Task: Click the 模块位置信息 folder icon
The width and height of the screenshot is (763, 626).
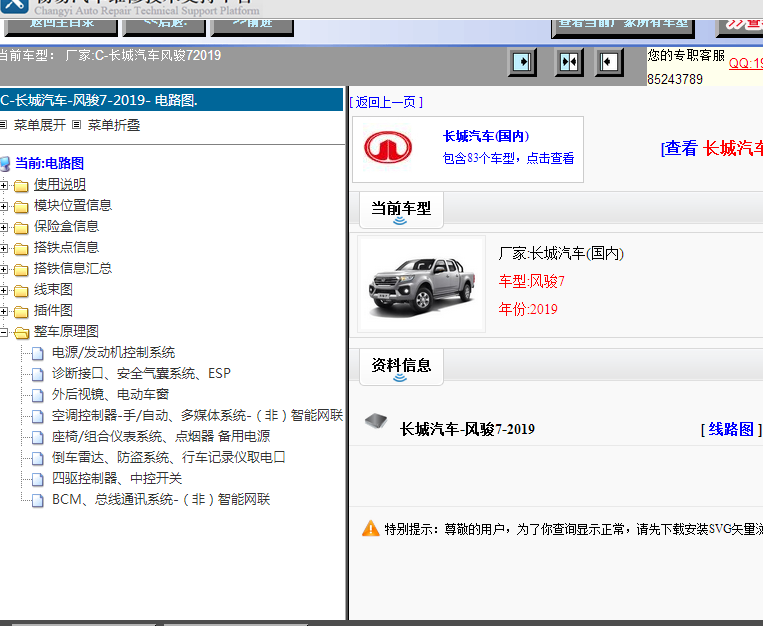Action: click(x=21, y=206)
